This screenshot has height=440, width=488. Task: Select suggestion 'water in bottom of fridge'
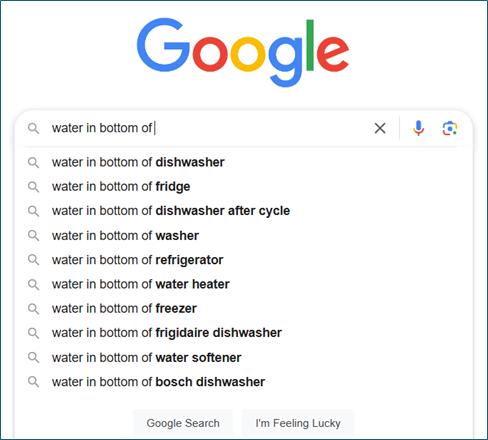[244, 187]
